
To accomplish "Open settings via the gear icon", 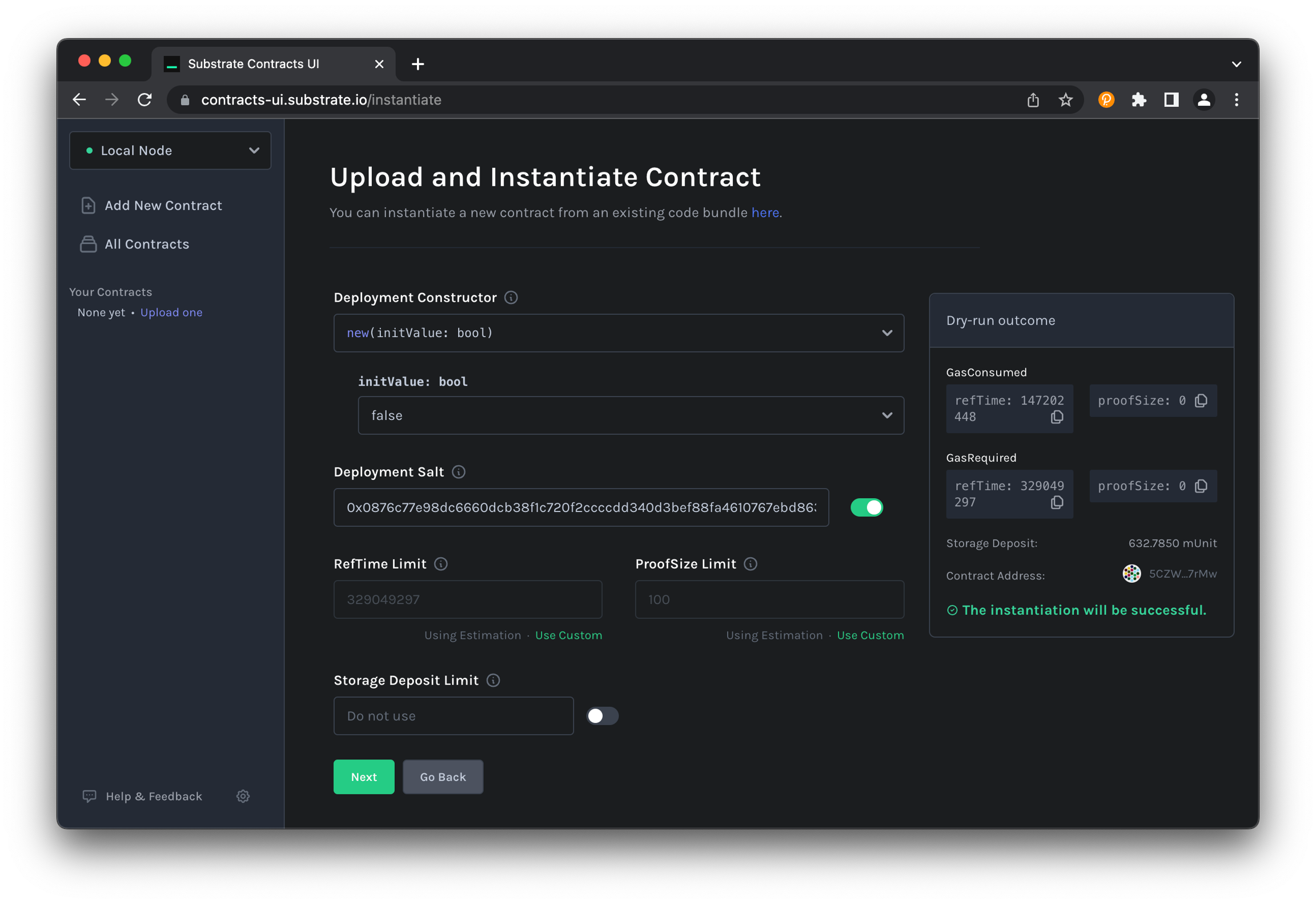I will (243, 796).
